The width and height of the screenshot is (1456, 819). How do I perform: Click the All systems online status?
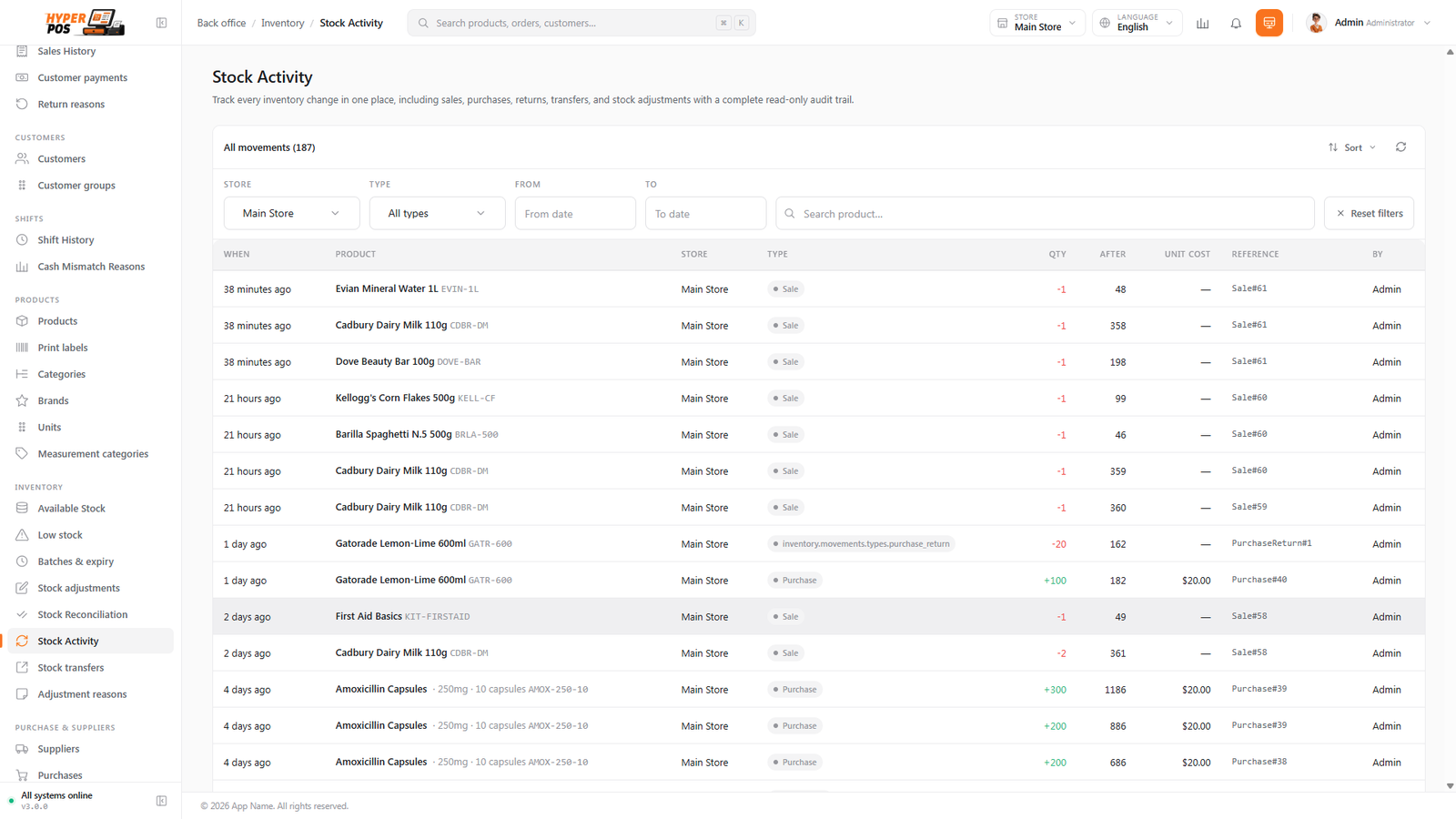[x=56, y=795]
